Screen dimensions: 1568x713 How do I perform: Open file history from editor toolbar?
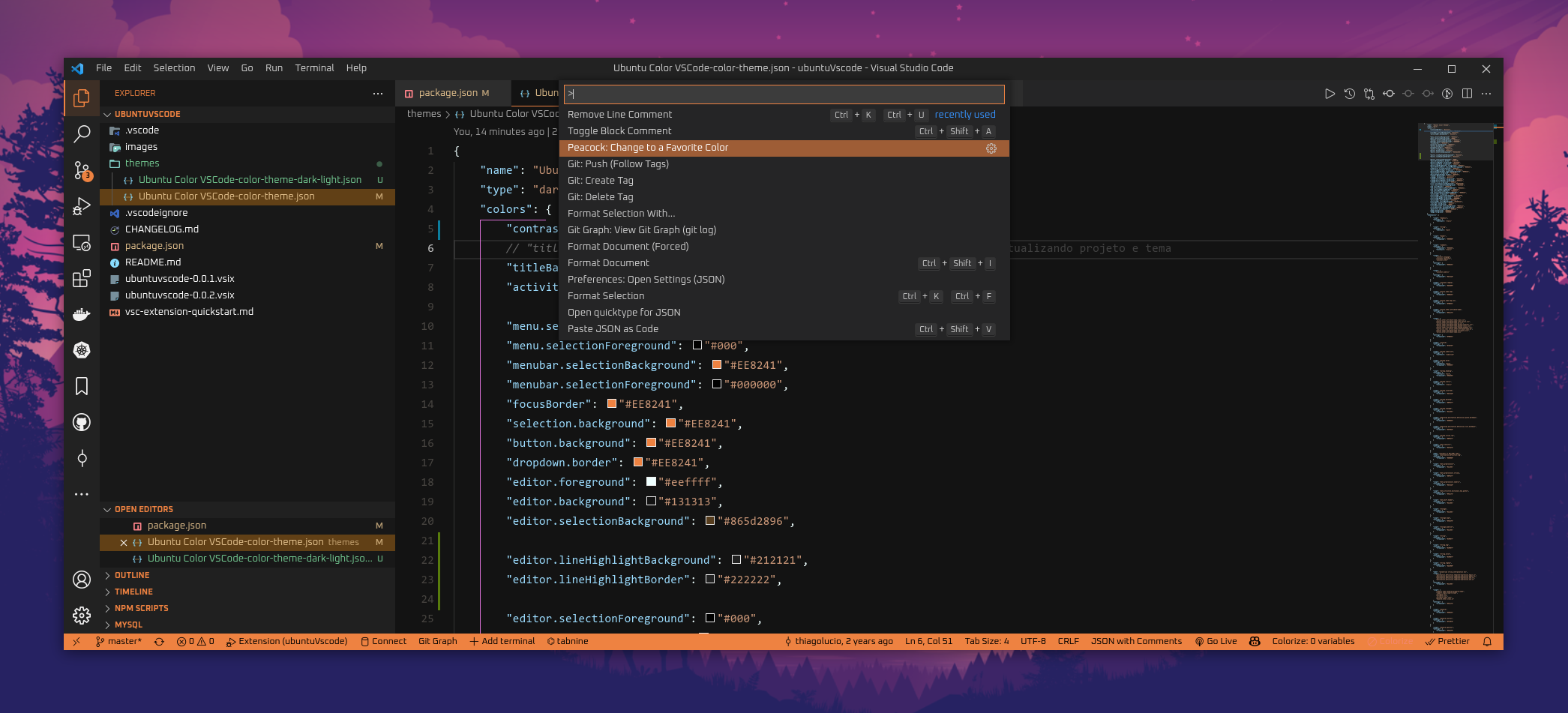tap(1349, 94)
